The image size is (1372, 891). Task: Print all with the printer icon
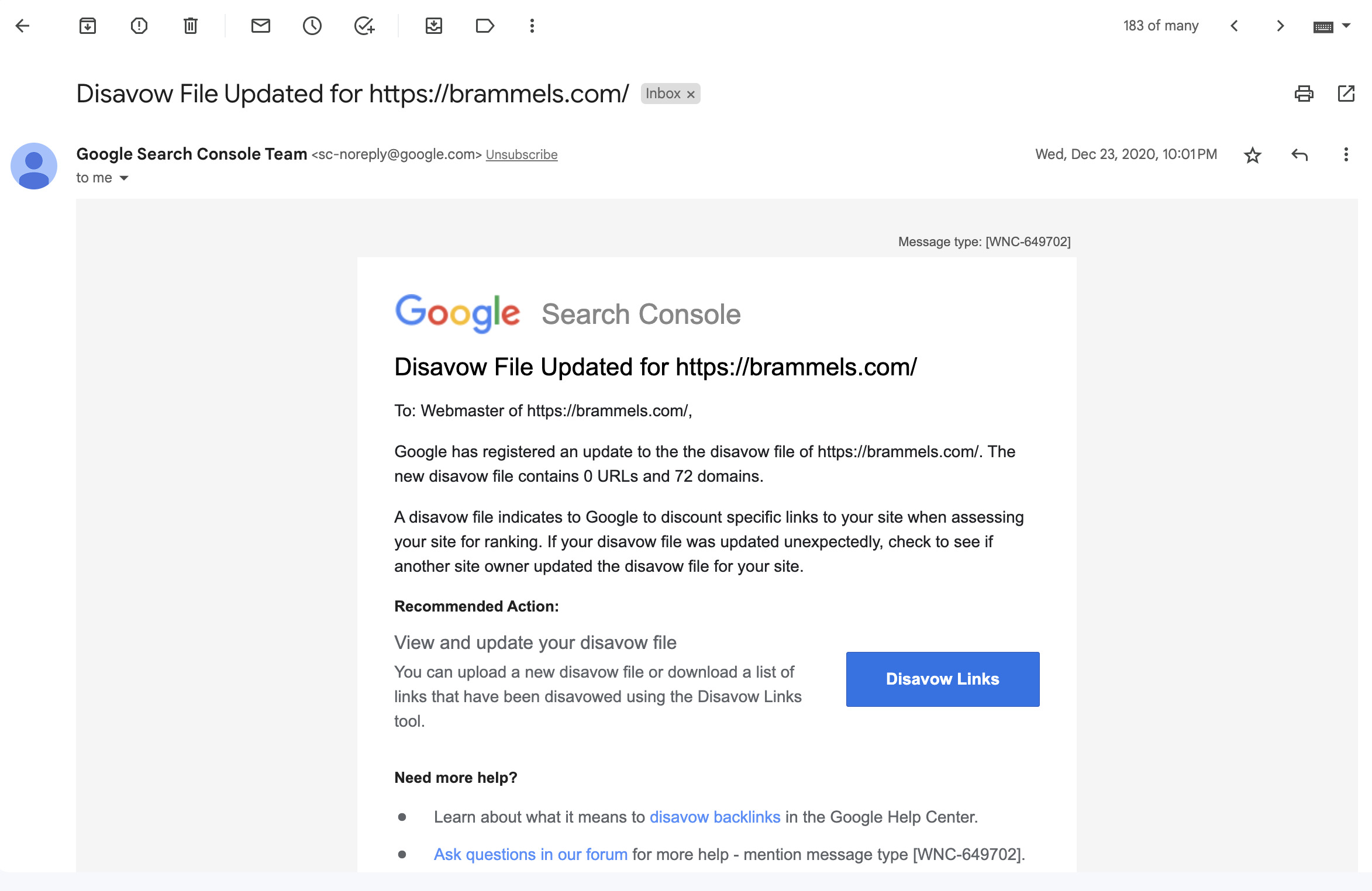(1304, 94)
